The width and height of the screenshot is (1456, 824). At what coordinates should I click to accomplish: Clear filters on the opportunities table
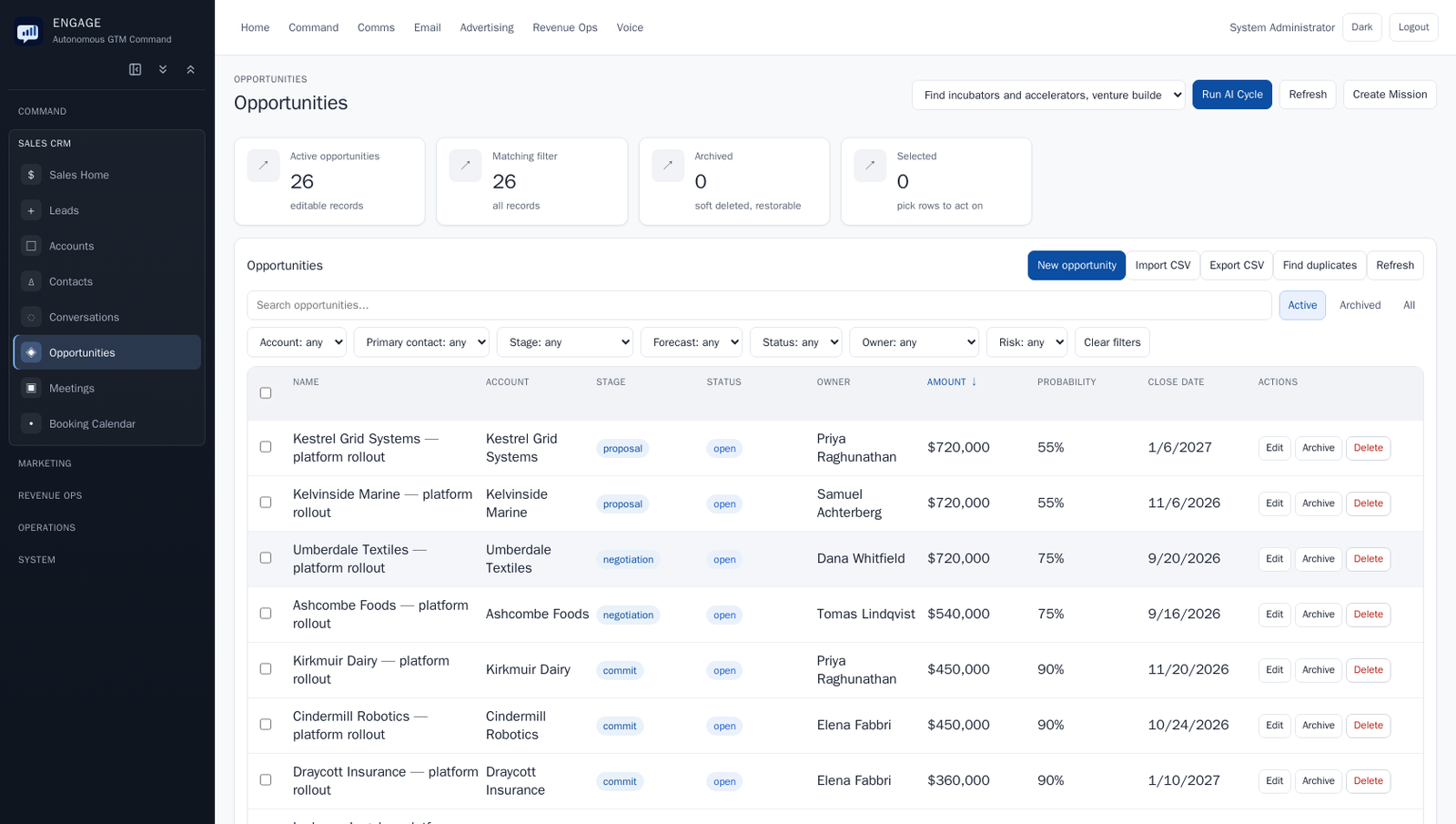pyautogui.click(x=1112, y=342)
